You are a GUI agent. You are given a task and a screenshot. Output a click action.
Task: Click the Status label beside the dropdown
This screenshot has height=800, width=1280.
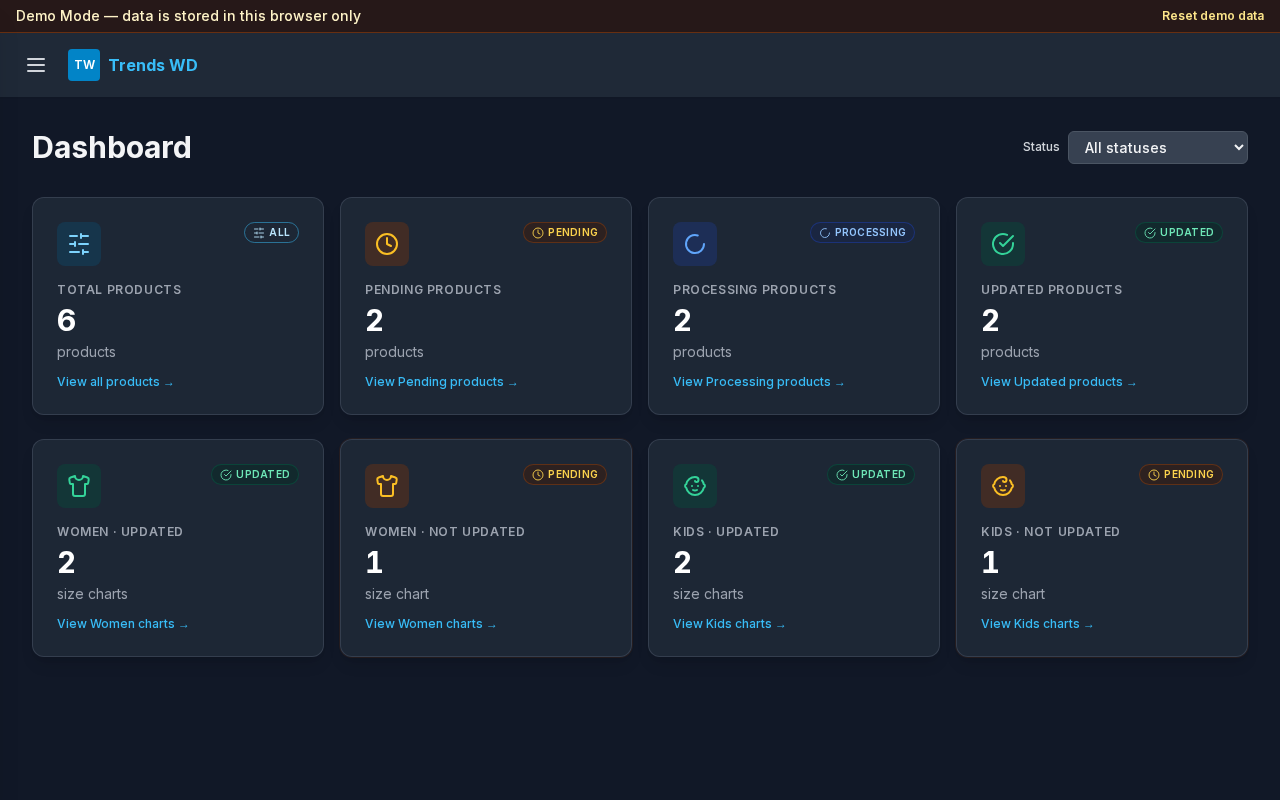click(1041, 147)
